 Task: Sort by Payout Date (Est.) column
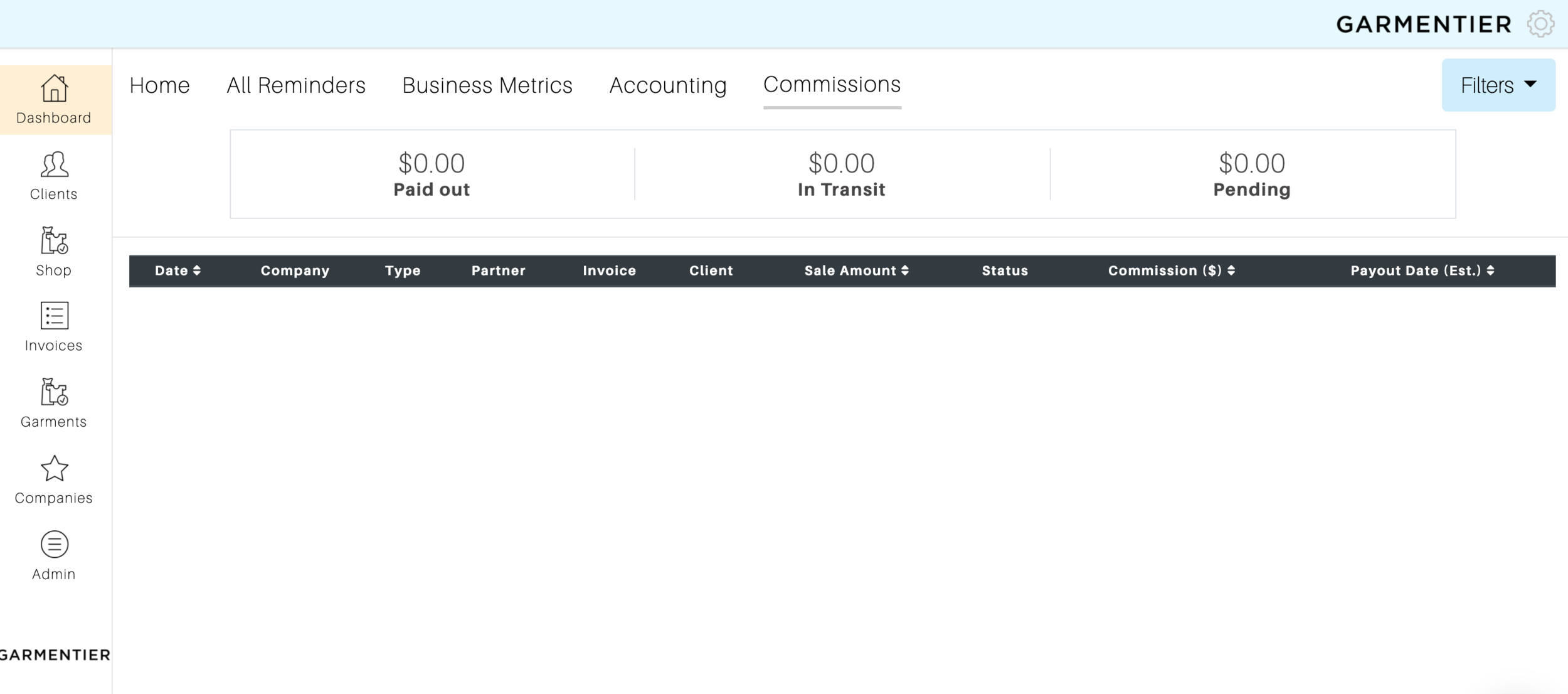[x=1422, y=270]
